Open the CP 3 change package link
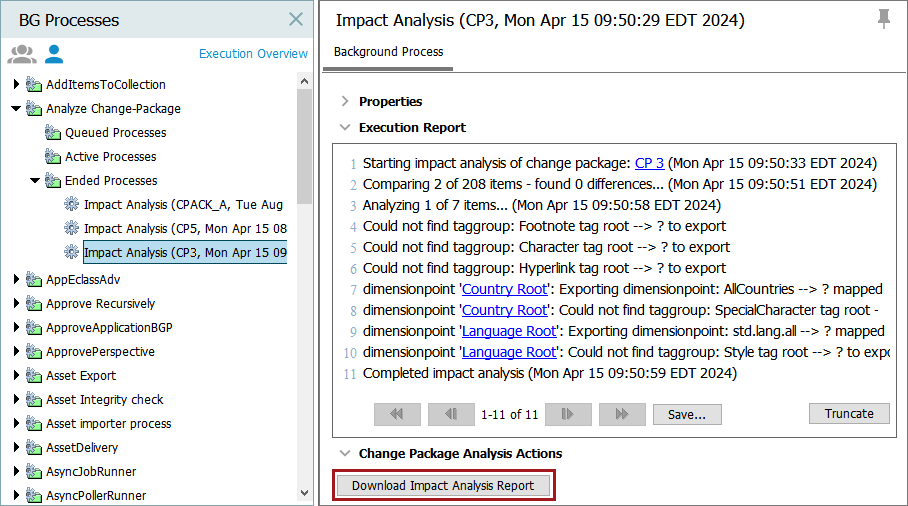 649,163
